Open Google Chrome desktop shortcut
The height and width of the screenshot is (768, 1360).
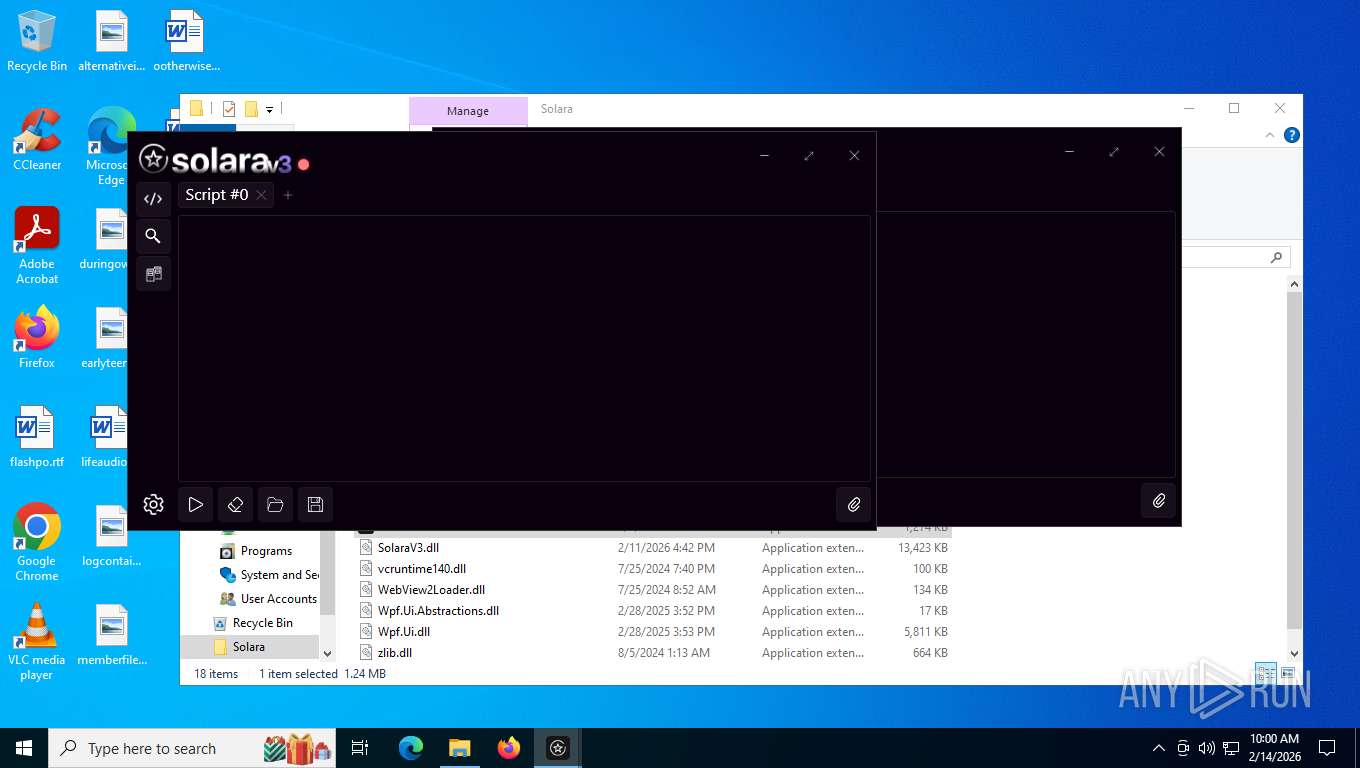click(x=37, y=542)
